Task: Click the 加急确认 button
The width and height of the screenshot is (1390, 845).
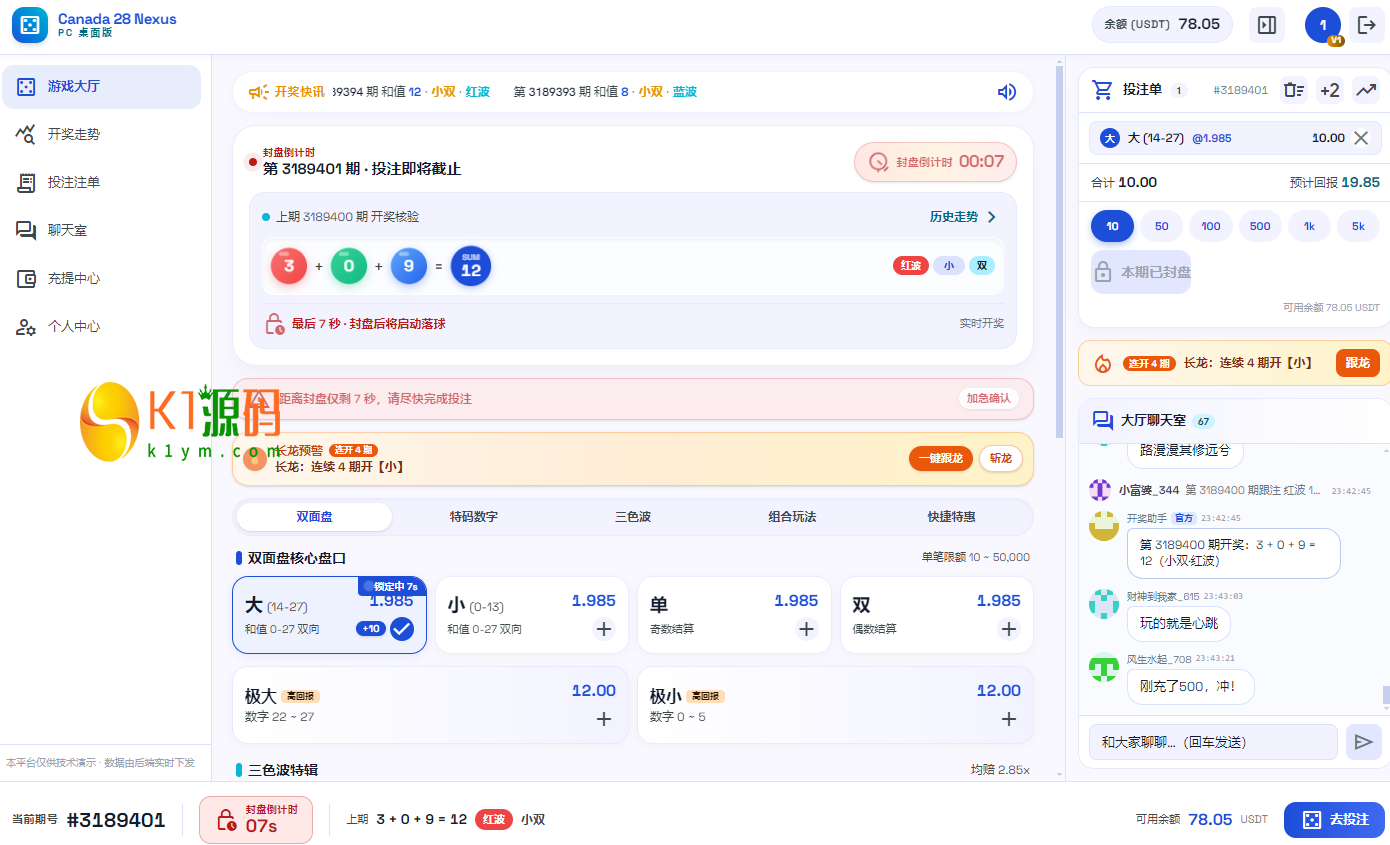Action: coord(989,398)
